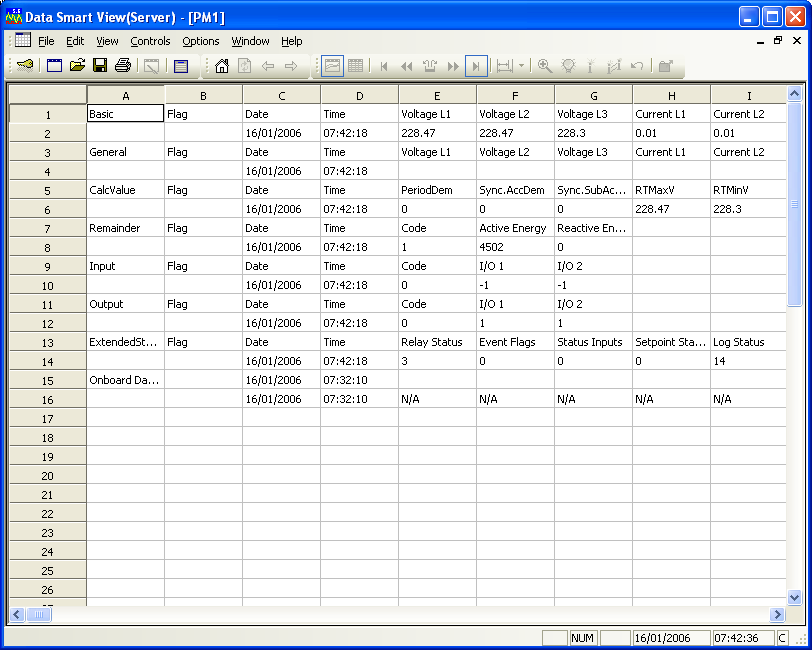The height and width of the screenshot is (650, 812).
Task: Switch to graph view icon
Action: pos(332,66)
